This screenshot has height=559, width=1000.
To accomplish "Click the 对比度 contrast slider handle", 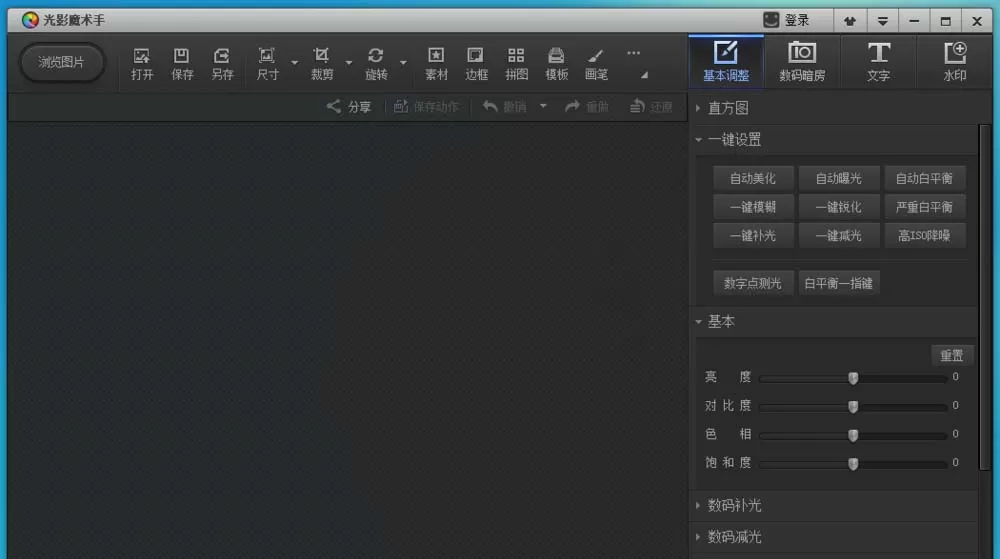I will [x=853, y=407].
